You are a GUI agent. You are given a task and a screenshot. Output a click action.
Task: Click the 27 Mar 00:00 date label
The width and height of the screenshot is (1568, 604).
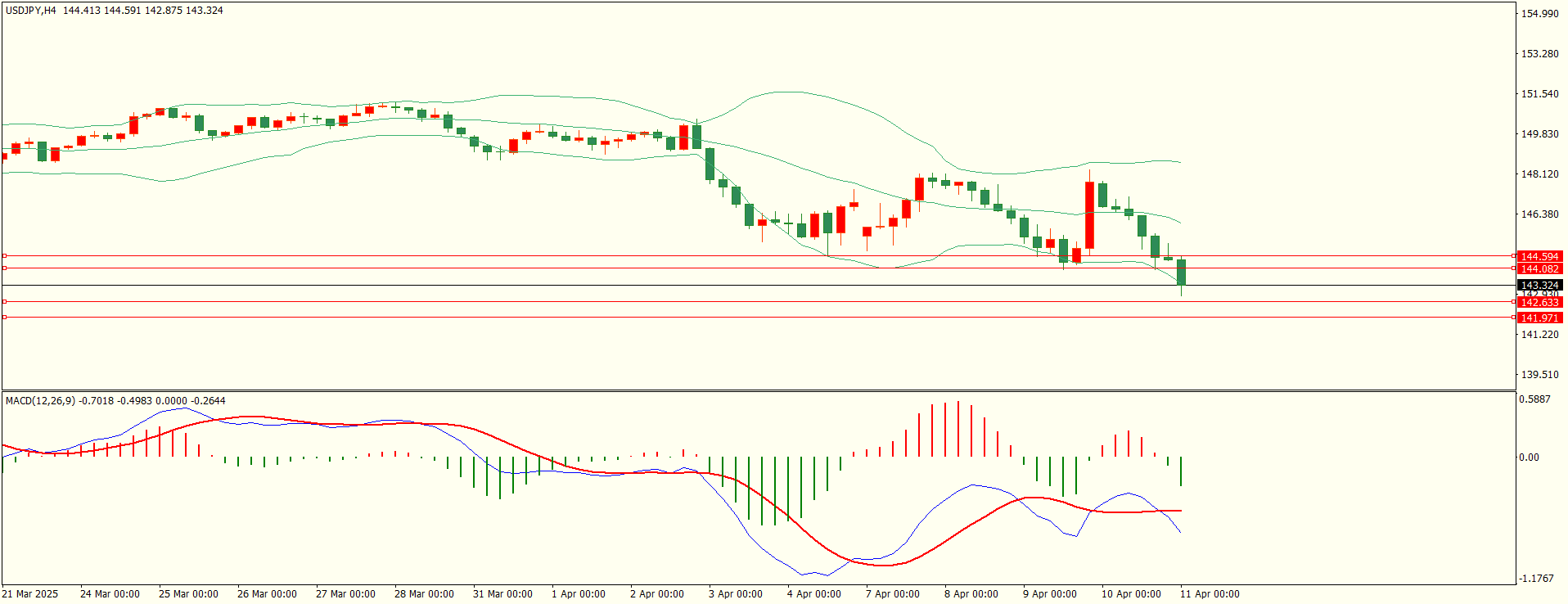(x=345, y=594)
